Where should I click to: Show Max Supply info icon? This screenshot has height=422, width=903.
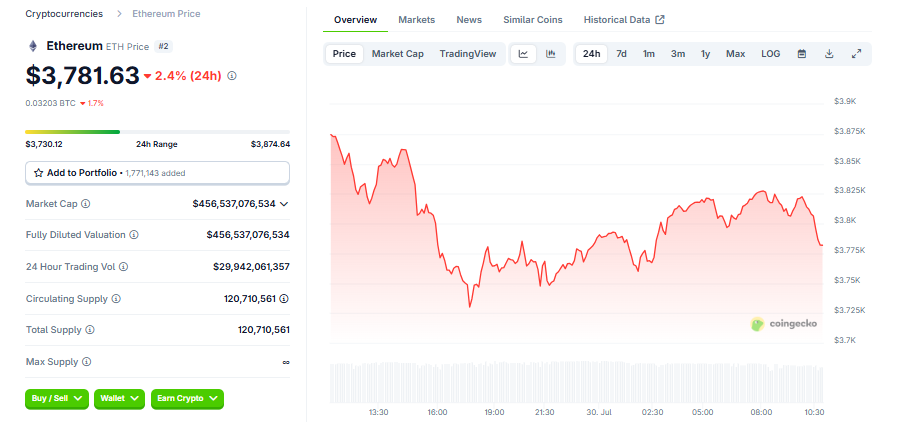(x=86, y=362)
